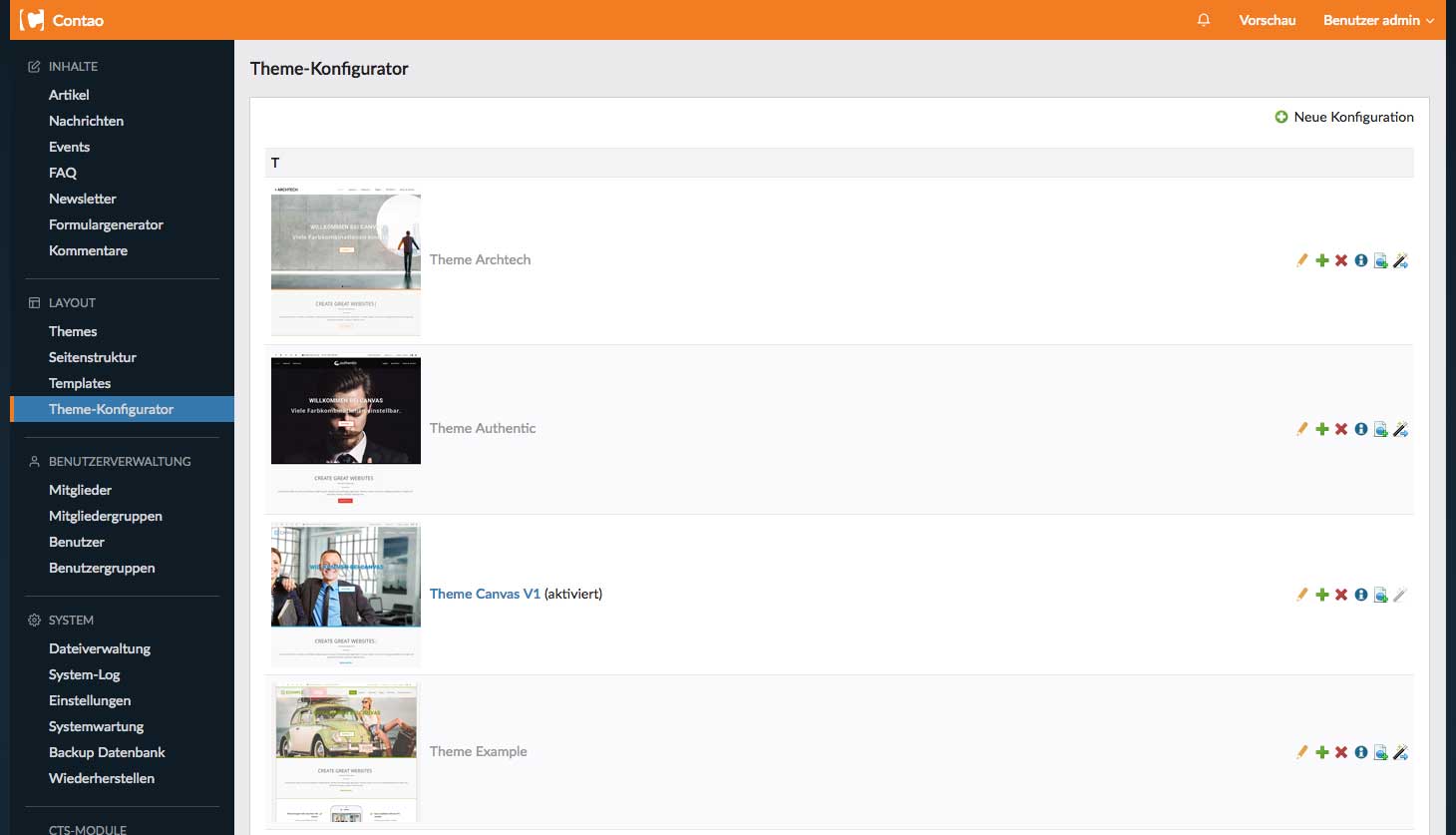Collapse the BENUTZERVERWALTUNG section
This screenshot has height=835, width=1456.
pyautogui.click(x=119, y=462)
